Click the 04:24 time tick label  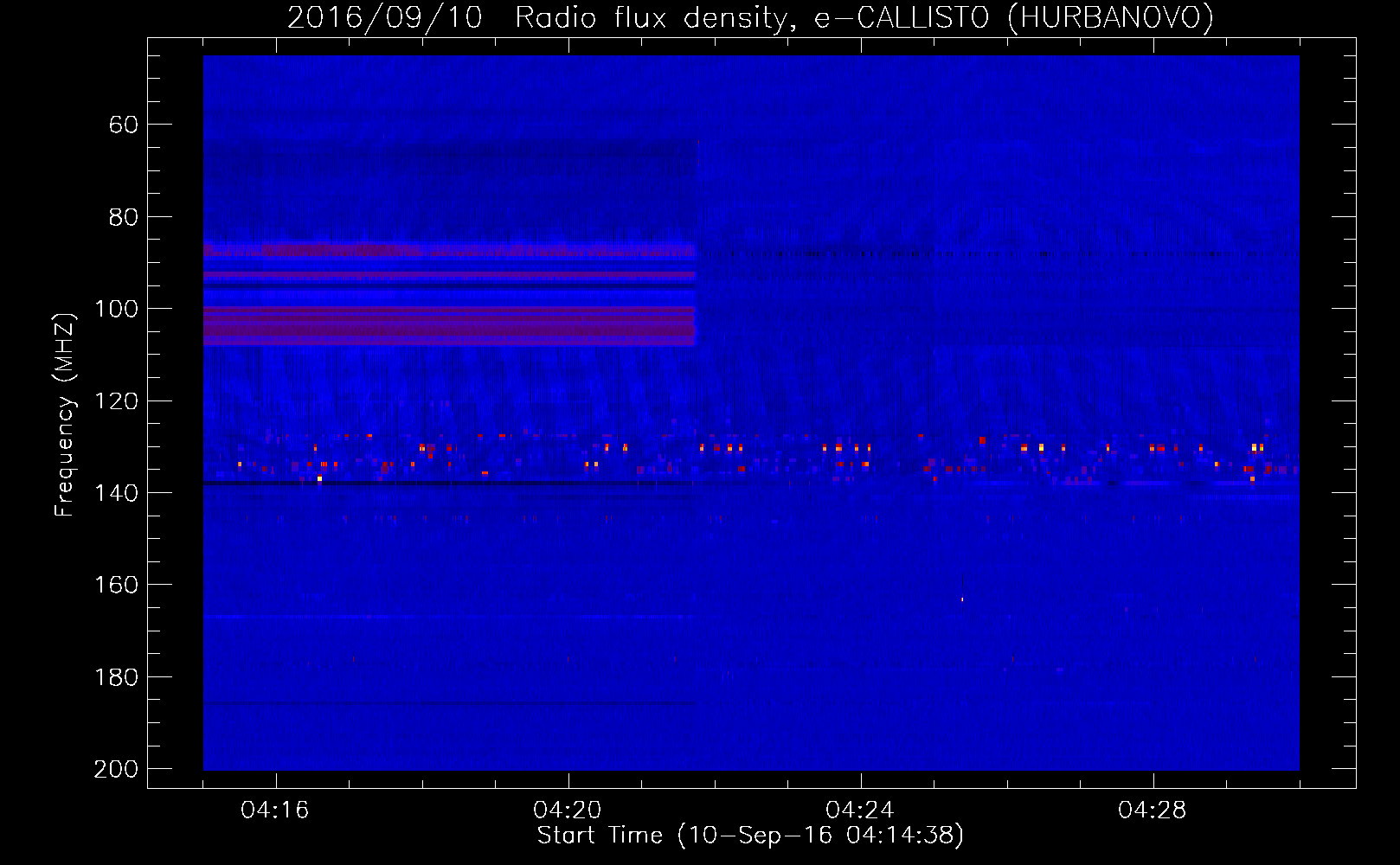tap(860, 810)
